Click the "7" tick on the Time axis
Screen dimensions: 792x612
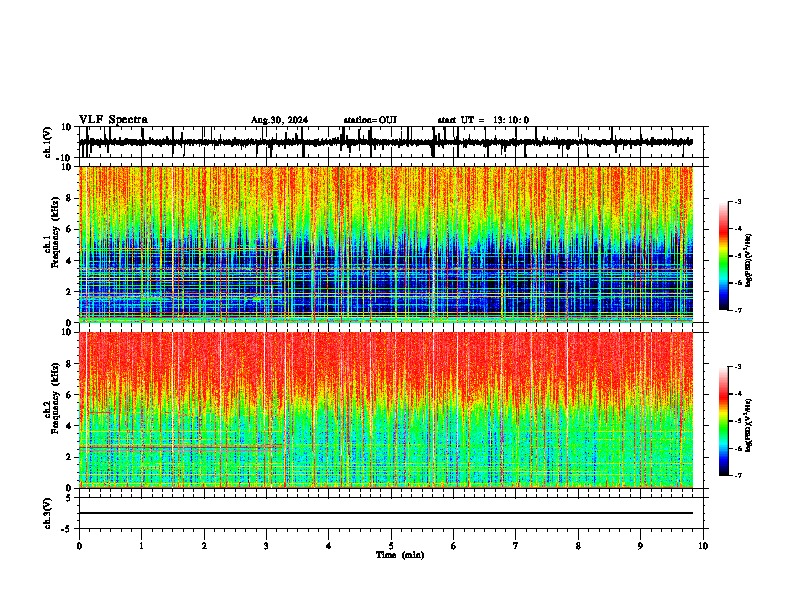coord(516,546)
